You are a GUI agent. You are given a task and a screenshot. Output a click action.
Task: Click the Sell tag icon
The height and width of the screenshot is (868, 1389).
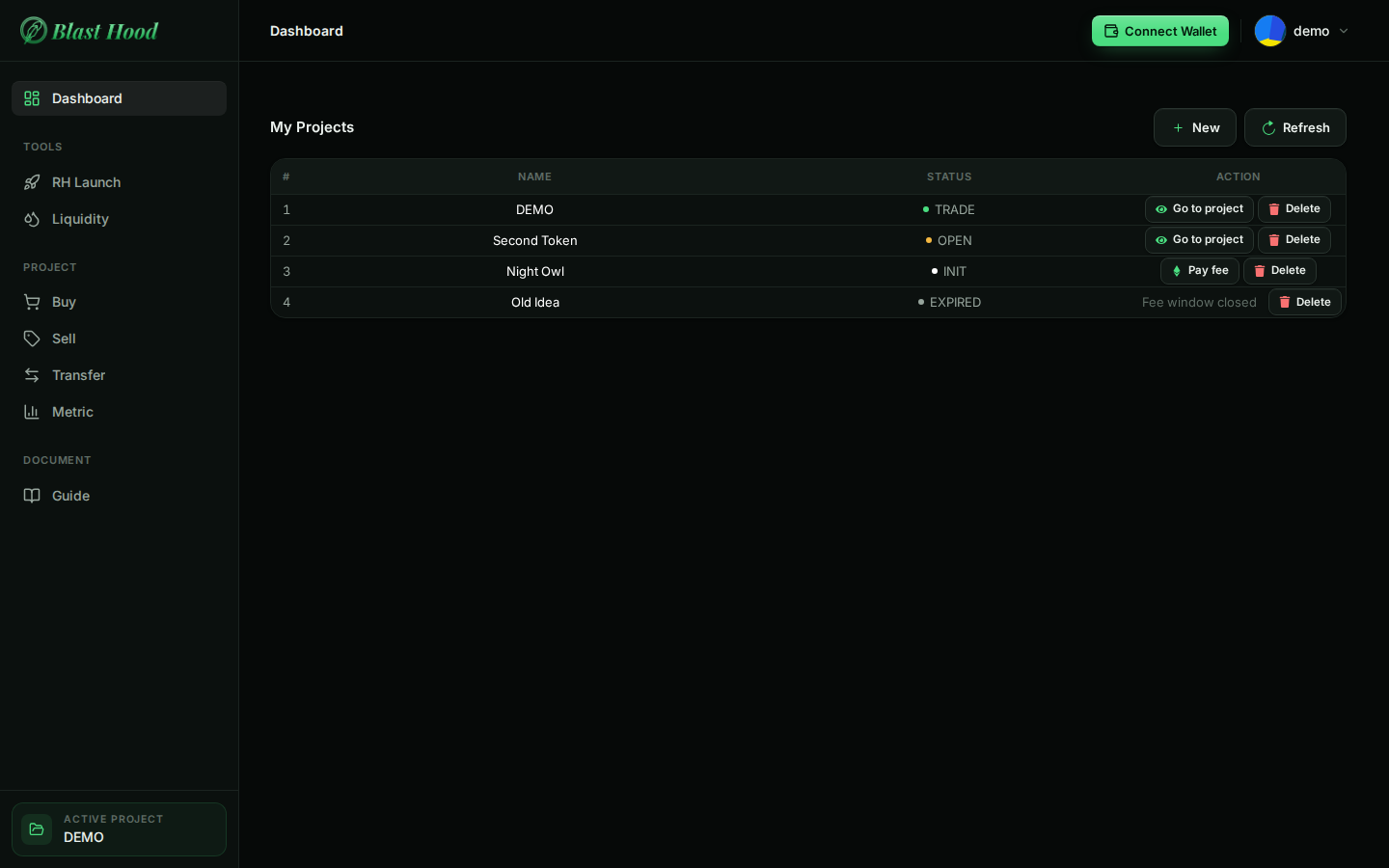coord(32,339)
